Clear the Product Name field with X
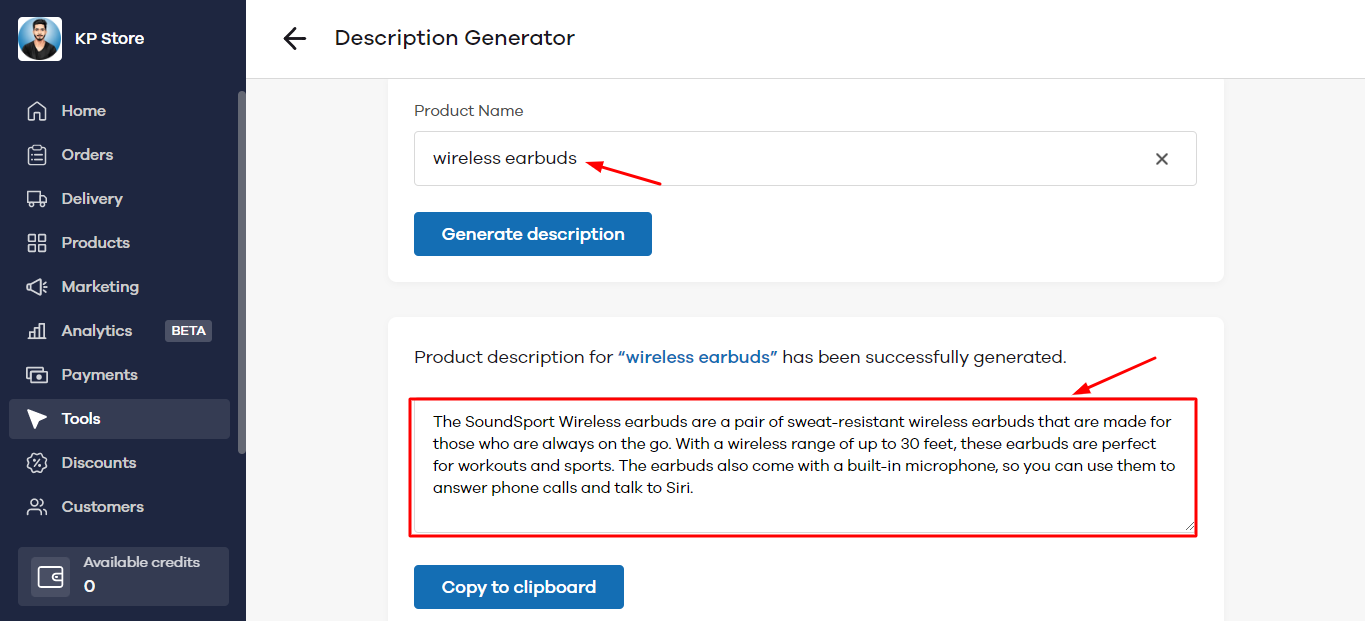1365x621 pixels. [x=1162, y=159]
